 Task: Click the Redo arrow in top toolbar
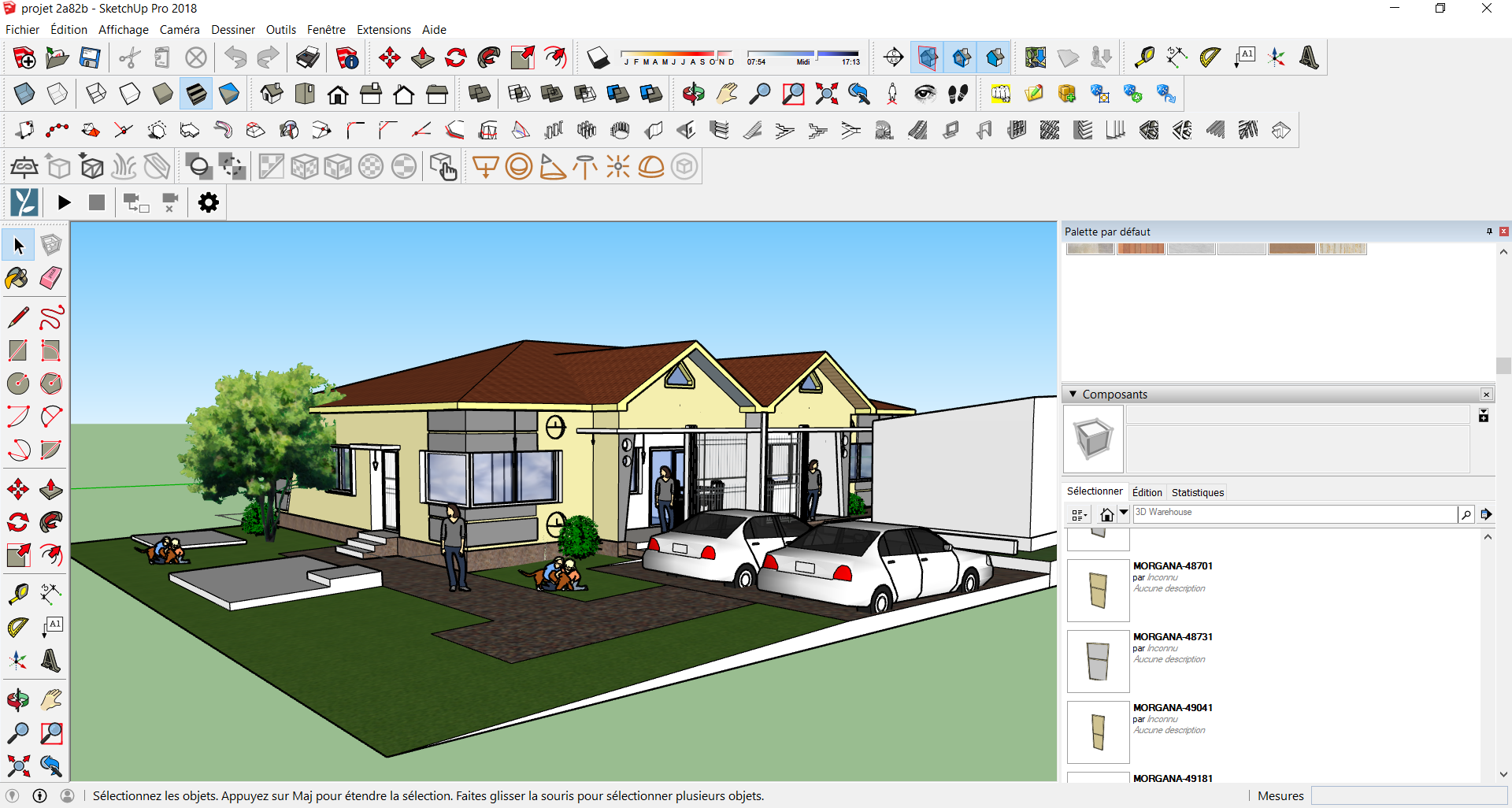[x=269, y=57]
